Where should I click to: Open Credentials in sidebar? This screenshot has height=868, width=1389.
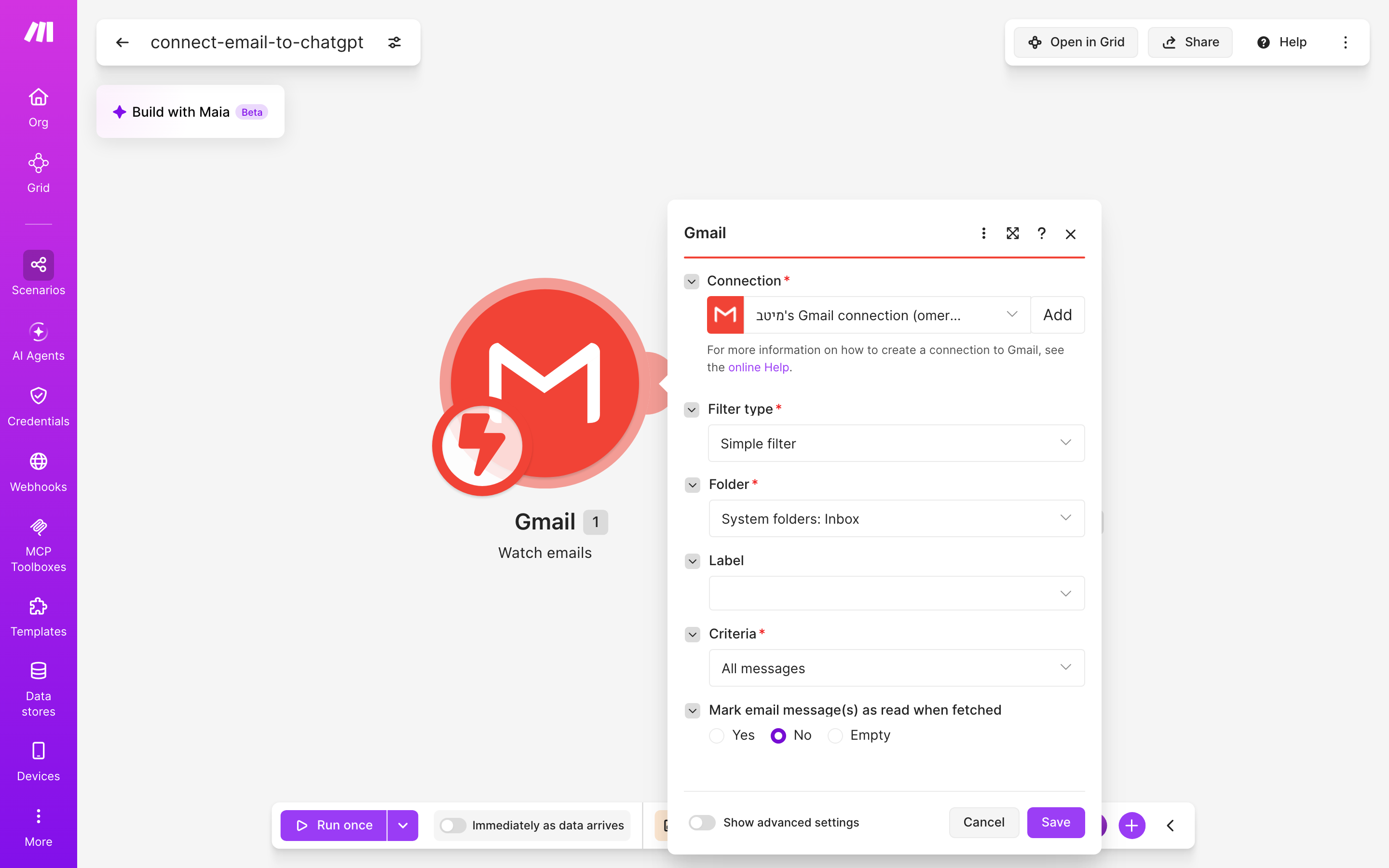click(x=39, y=407)
